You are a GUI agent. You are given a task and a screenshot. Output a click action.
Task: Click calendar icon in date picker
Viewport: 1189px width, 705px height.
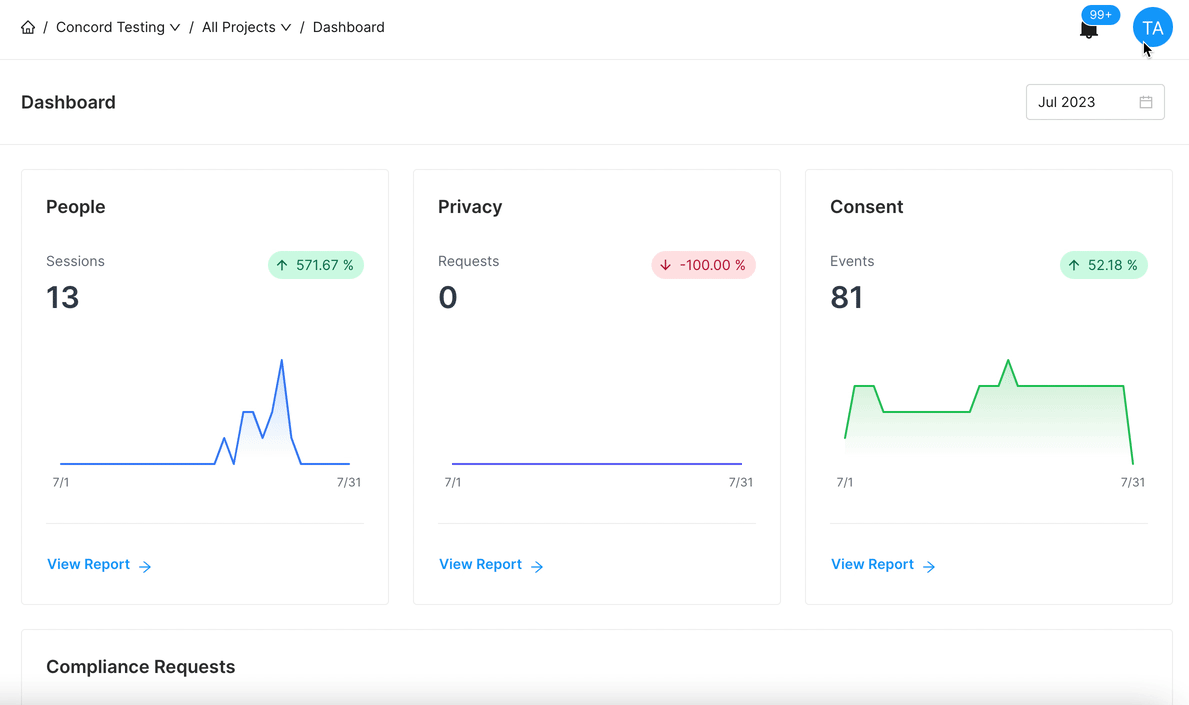coord(1146,102)
